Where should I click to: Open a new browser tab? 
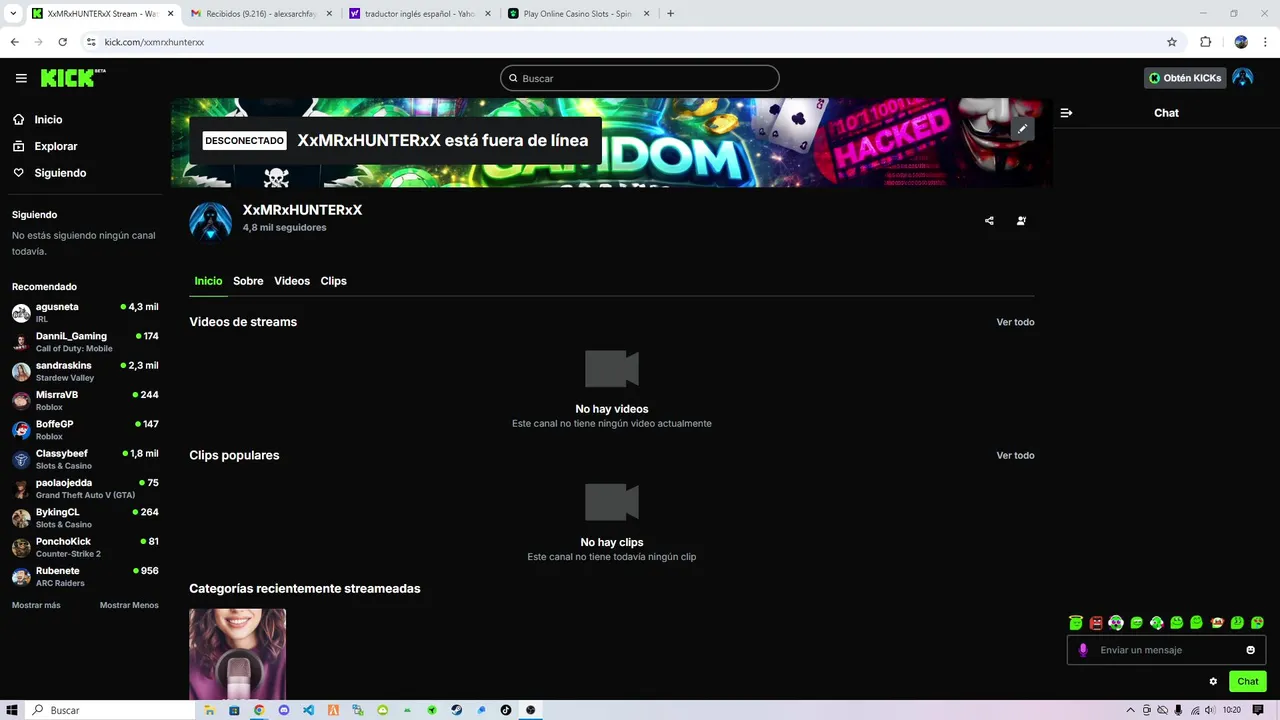tap(670, 14)
